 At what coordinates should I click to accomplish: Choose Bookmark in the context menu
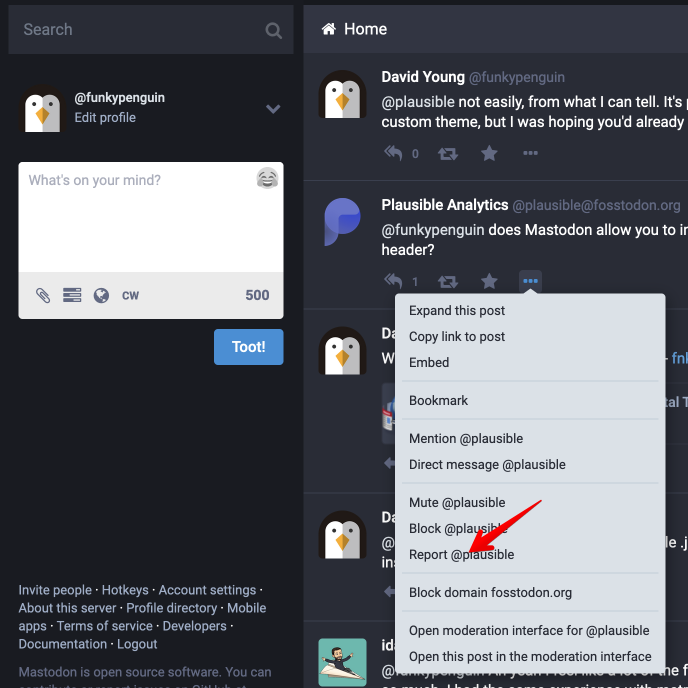point(438,400)
